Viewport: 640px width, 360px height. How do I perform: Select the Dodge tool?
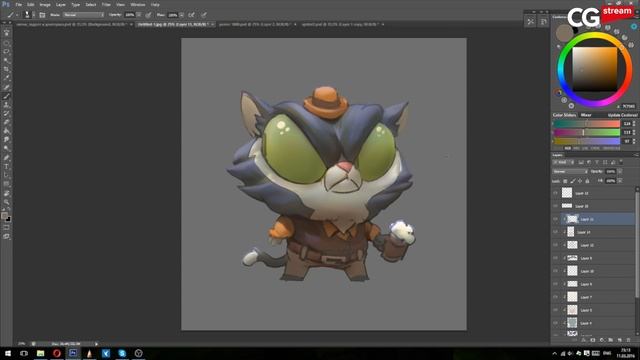coord(6,149)
